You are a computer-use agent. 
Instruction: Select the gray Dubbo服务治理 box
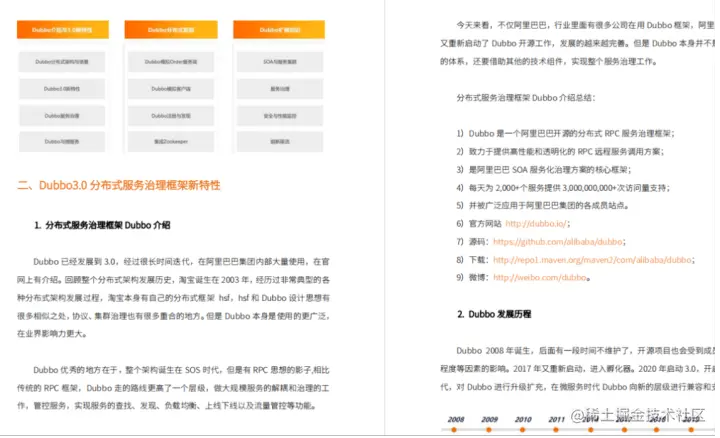[x=62, y=116]
